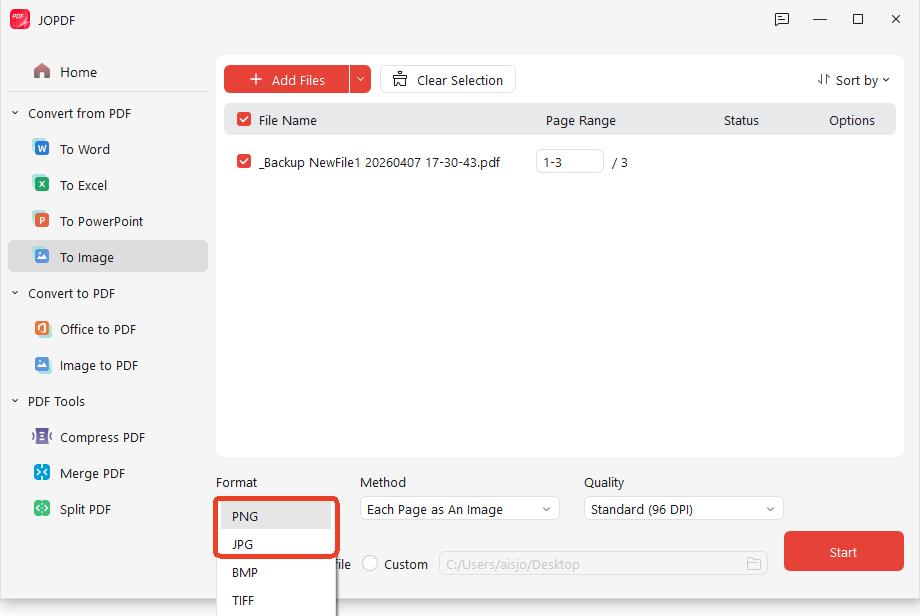920x616 pixels.
Task: Open the Sort by dropdown
Action: (x=854, y=80)
